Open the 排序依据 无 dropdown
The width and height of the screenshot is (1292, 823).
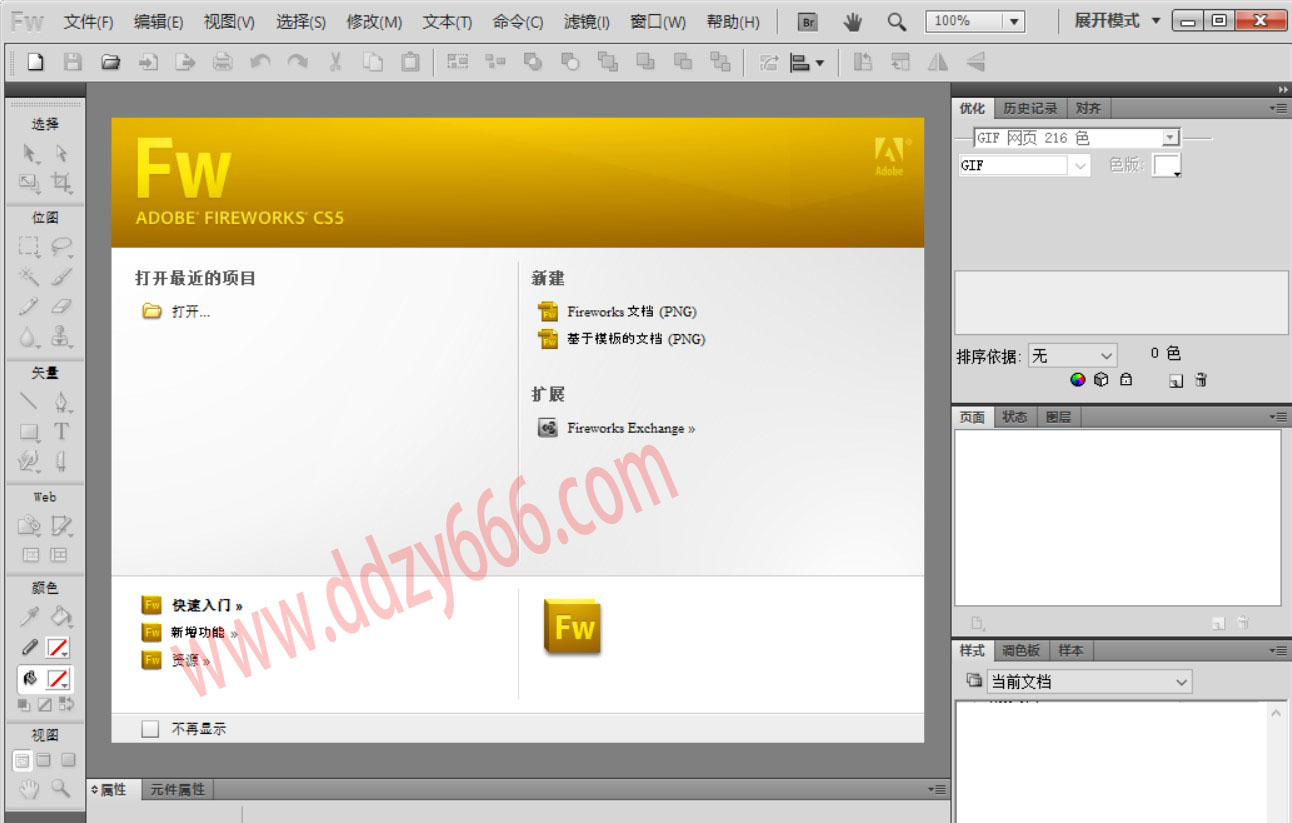tap(1072, 355)
